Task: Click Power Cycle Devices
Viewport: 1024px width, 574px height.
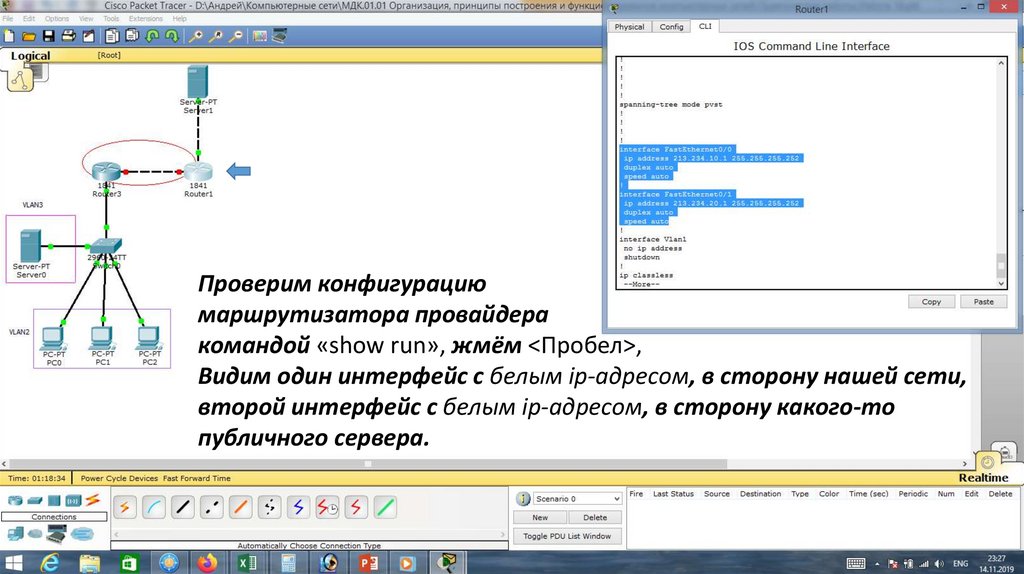Action: pyautogui.click(x=119, y=478)
